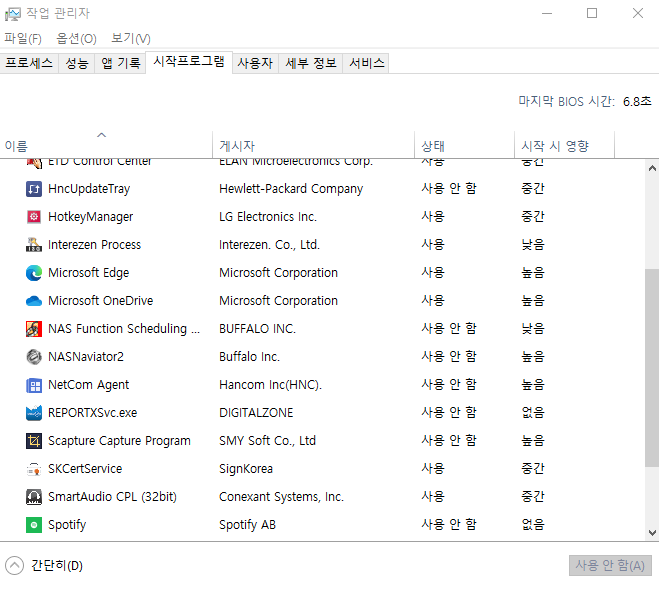Image resolution: width=659 pixels, height=590 pixels.
Task: Click the SMY Soft Co., Ltd publisher cell
Action: (267, 441)
